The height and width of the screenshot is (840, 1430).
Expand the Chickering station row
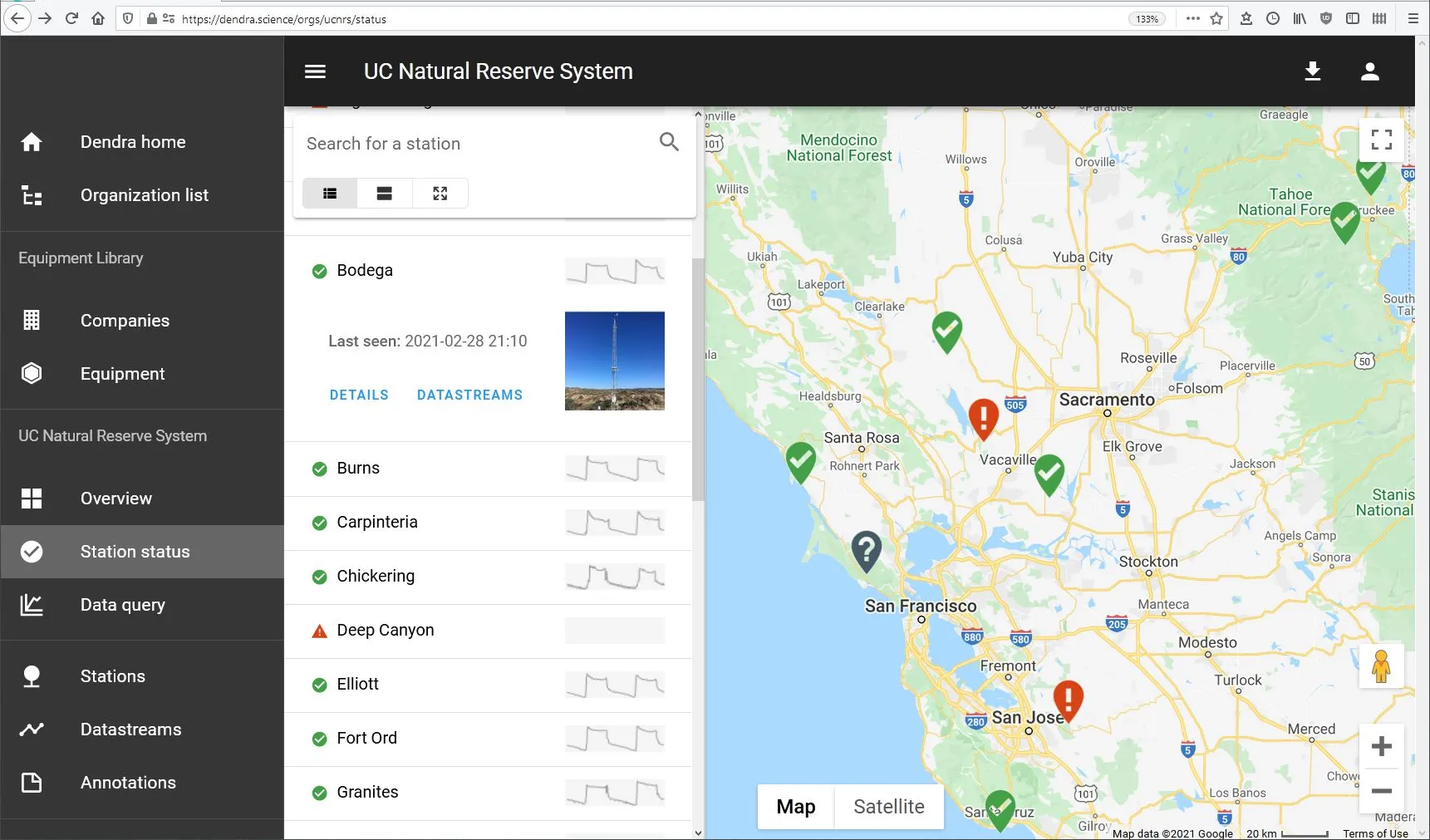tap(488, 577)
